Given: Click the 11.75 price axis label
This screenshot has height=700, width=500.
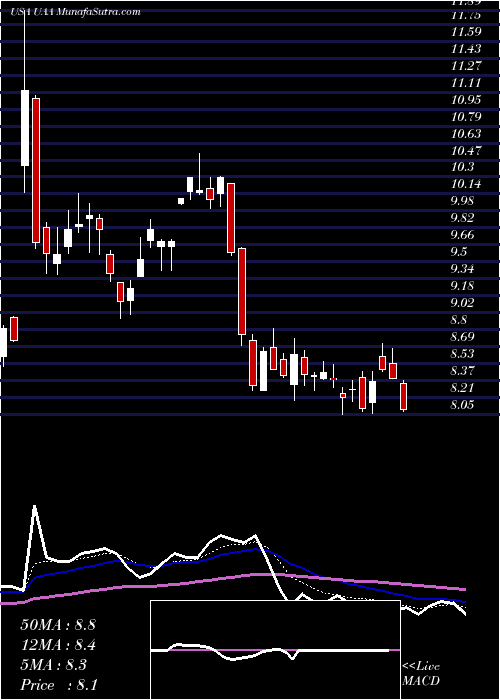Looking at the screenshot, I should tap(466, 16).
